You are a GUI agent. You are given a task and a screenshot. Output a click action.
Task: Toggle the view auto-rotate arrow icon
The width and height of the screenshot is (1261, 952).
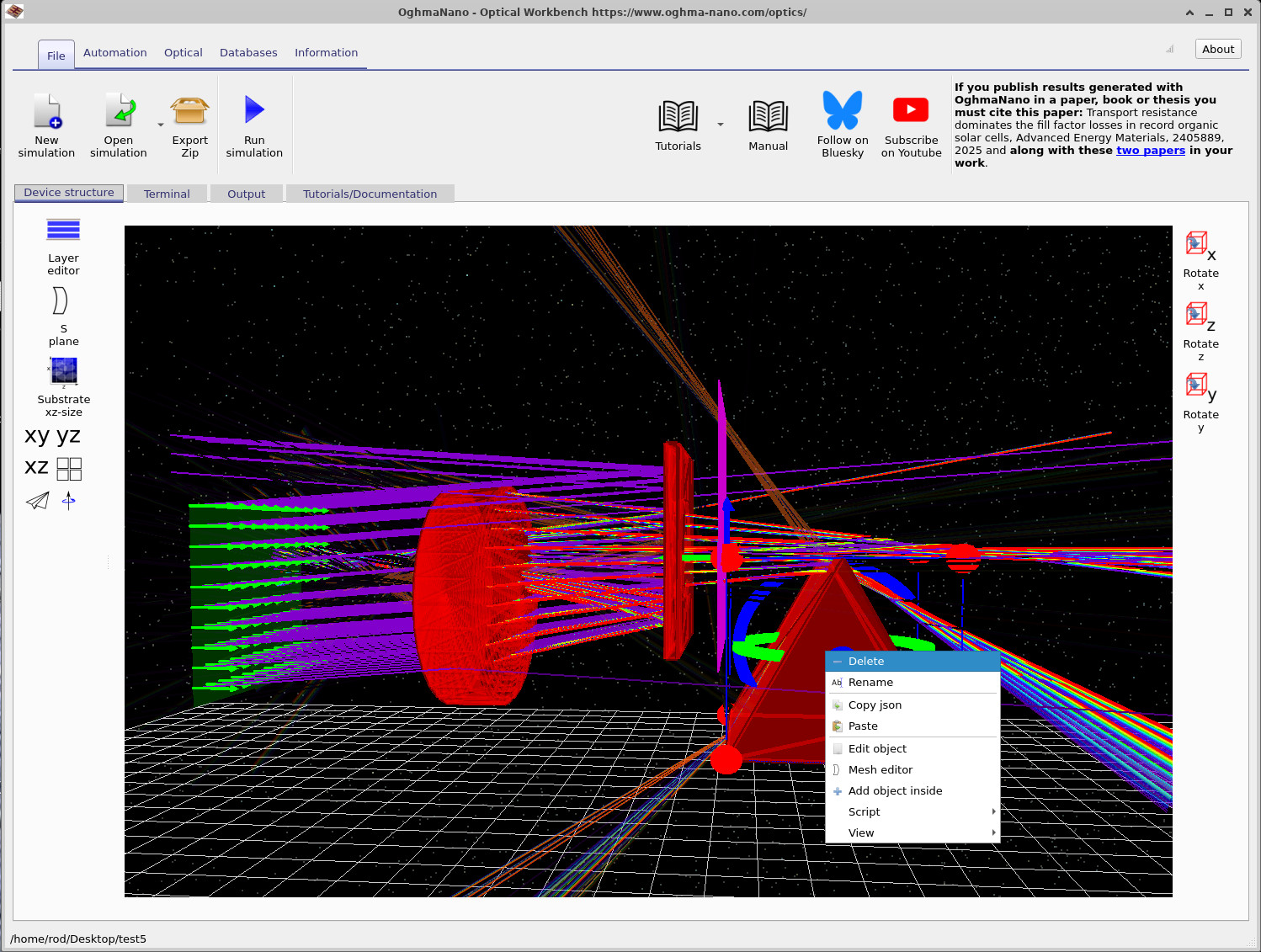click(69, 501)
